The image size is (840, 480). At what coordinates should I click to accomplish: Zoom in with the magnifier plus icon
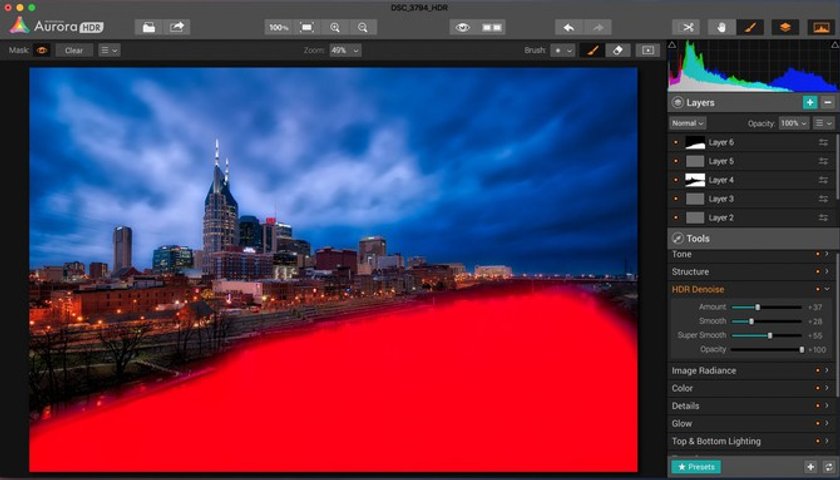click(x=335, y=27)
